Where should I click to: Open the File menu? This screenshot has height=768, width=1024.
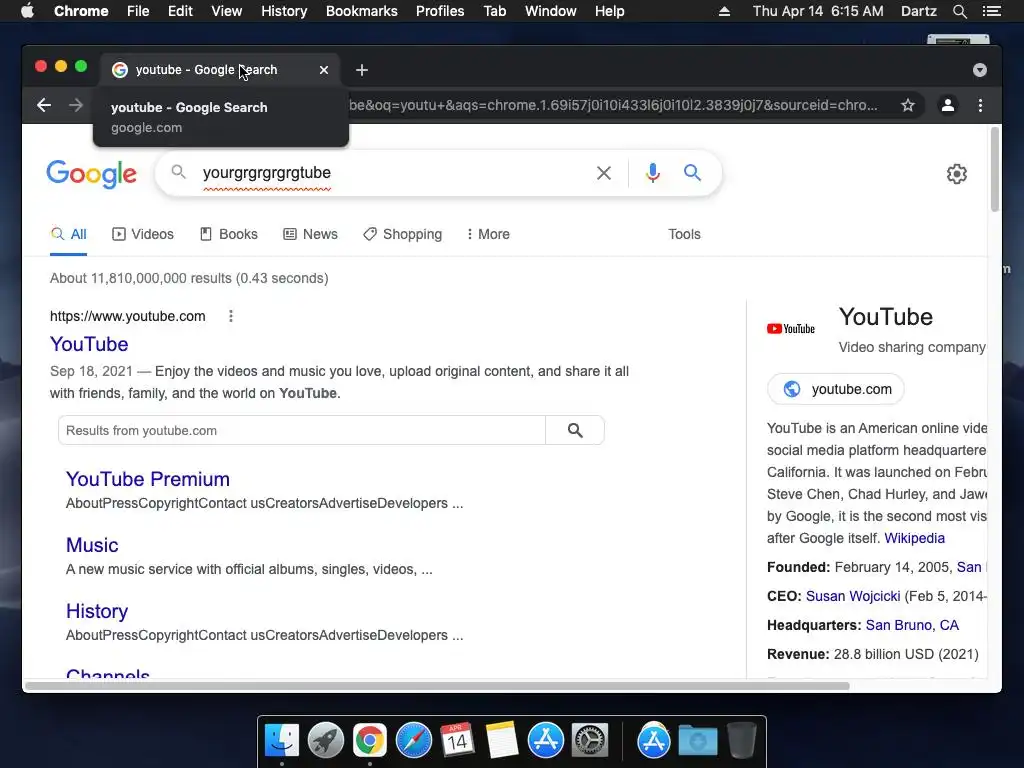[x=138, y=11]
